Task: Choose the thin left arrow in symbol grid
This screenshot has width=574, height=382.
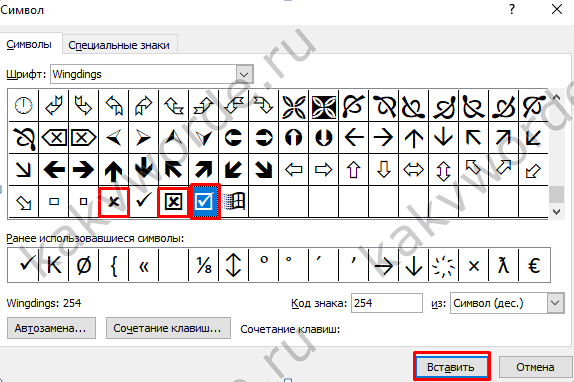Action: (x=354, y=138)
